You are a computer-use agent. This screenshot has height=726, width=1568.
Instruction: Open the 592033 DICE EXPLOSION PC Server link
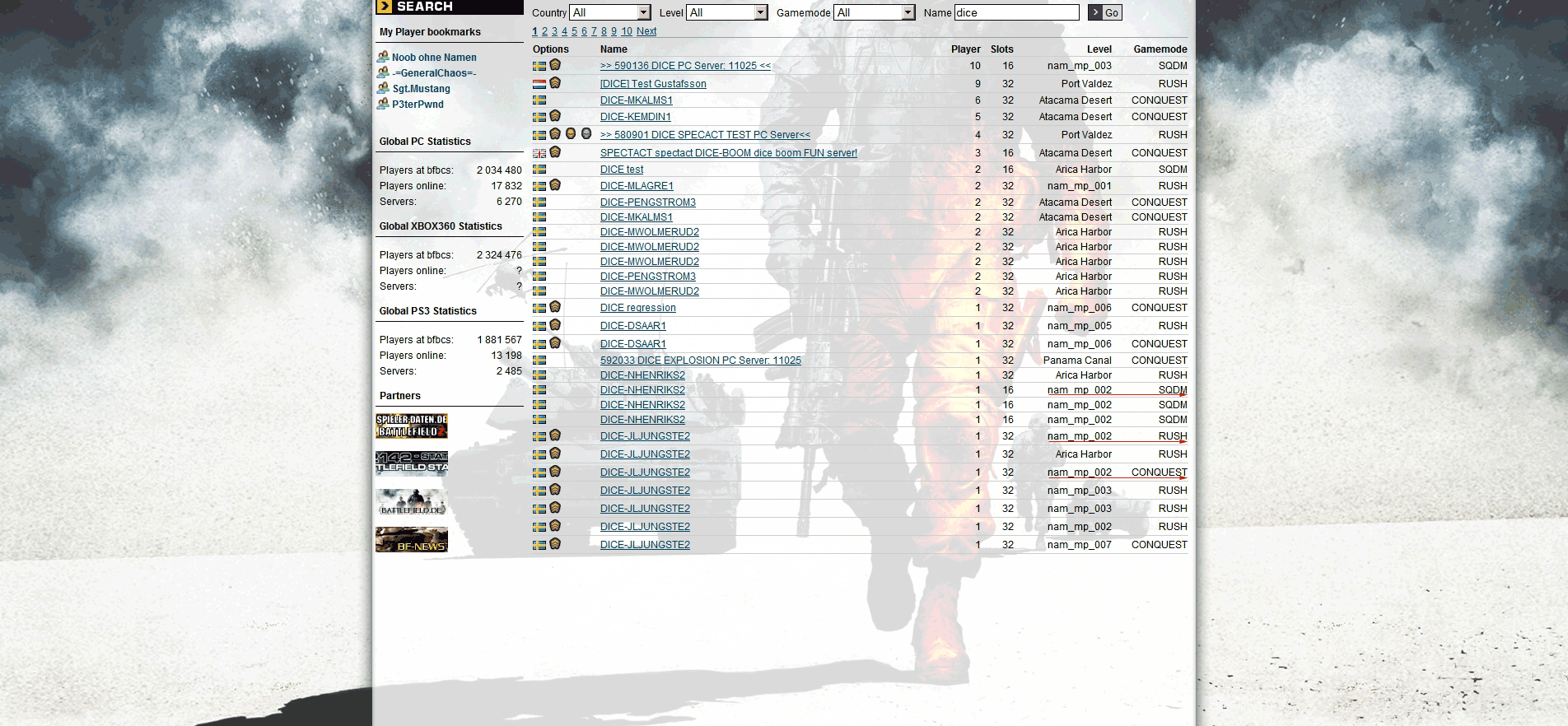[x=701, y=361]
